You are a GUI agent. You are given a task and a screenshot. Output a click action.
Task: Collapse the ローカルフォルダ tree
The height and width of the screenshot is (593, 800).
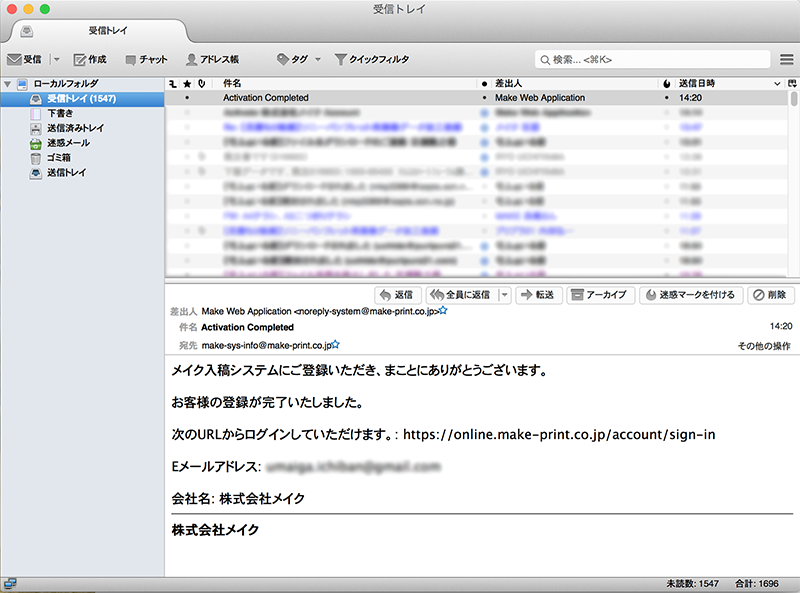click(7, 84)
